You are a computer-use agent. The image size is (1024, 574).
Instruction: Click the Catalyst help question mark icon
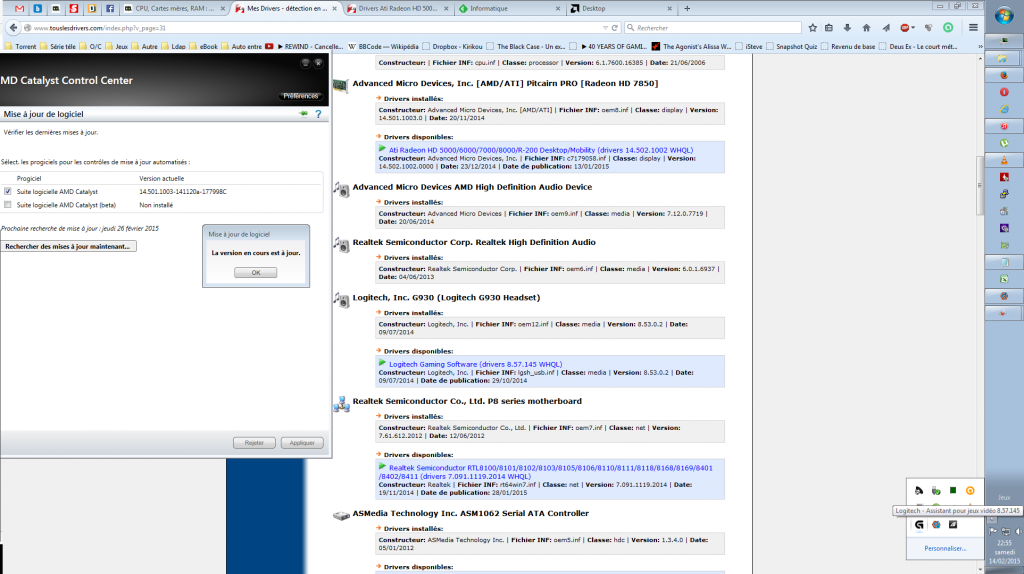click(318, 114)
